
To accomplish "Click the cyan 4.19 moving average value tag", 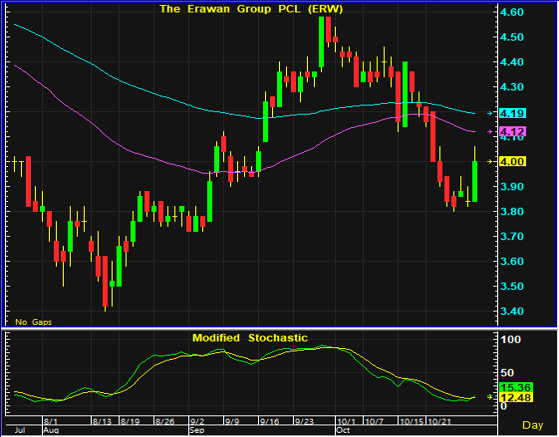I will coord(512,113).
